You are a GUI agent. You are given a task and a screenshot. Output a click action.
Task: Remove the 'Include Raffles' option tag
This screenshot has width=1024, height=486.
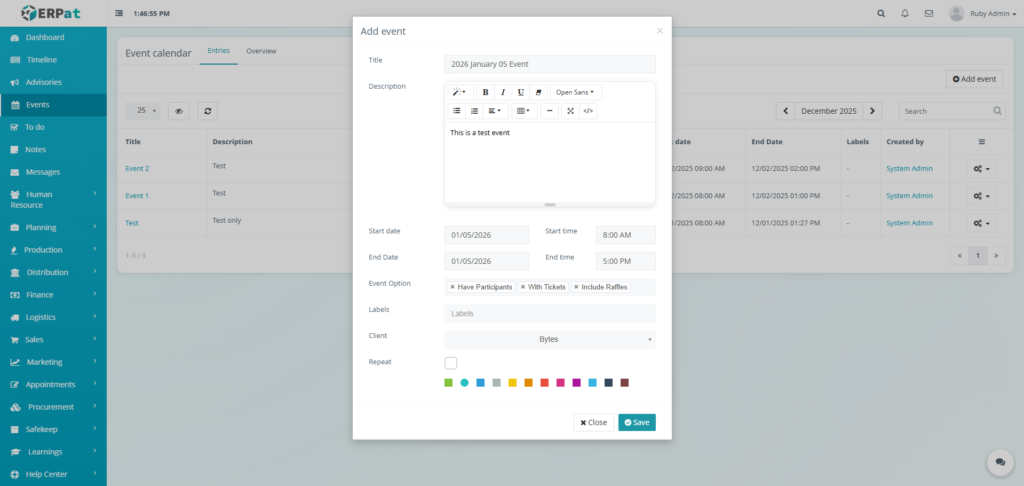(576, 287)
